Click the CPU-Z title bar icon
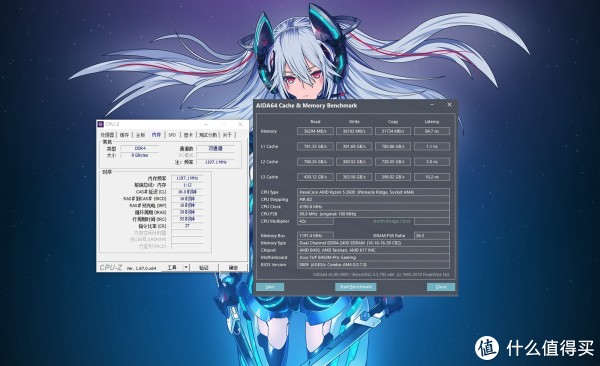The image size is (600, 366). (x=101, y=124)
